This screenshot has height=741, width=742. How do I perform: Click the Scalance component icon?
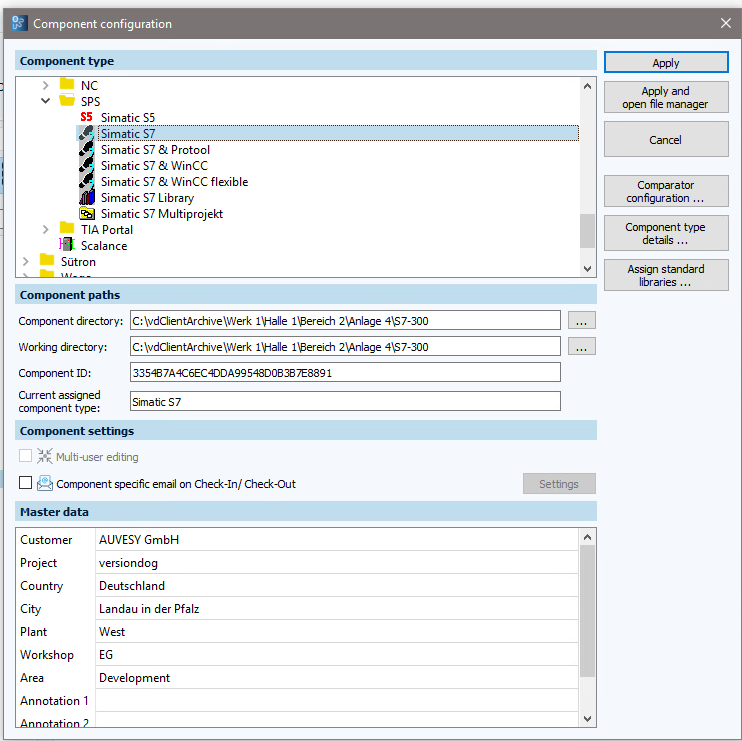pyautogui.click(x=67, y=246)
